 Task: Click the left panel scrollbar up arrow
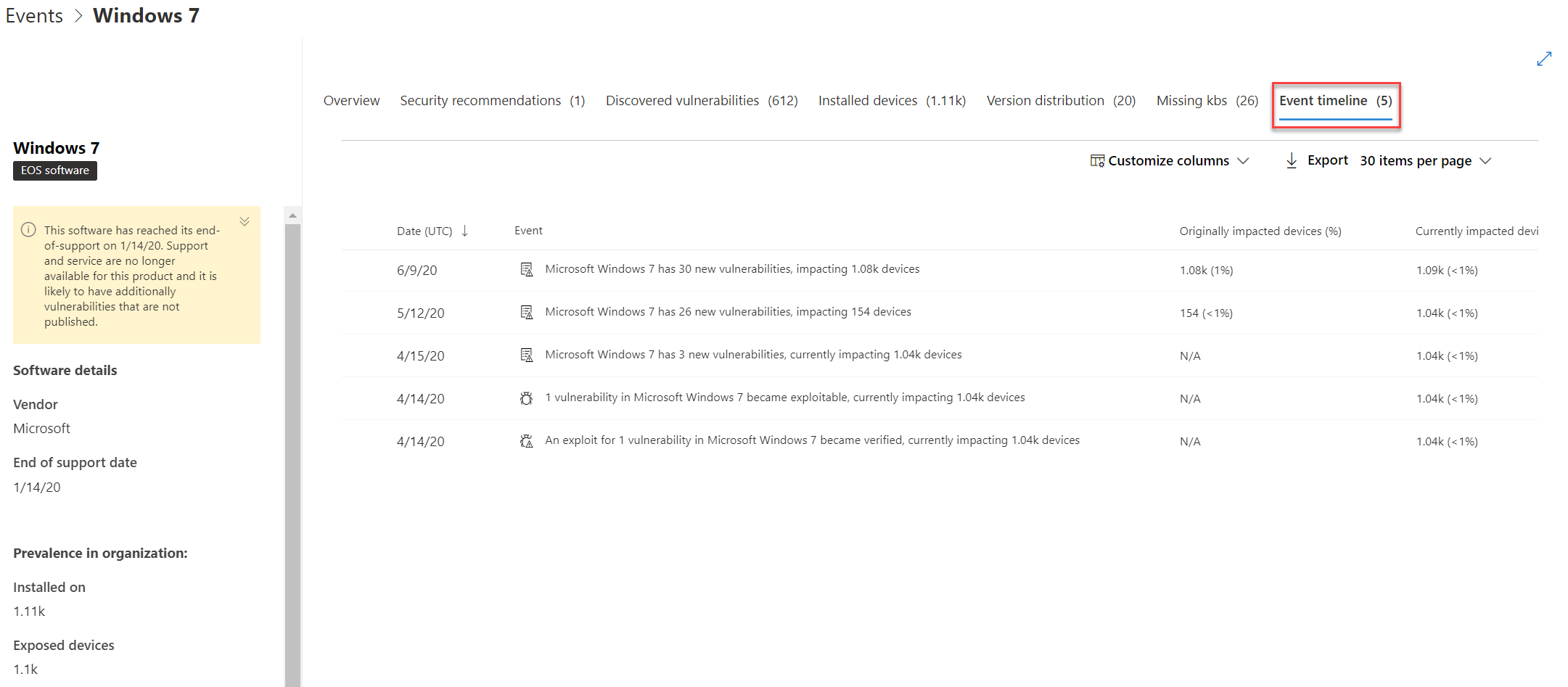[x=292, y=215]
